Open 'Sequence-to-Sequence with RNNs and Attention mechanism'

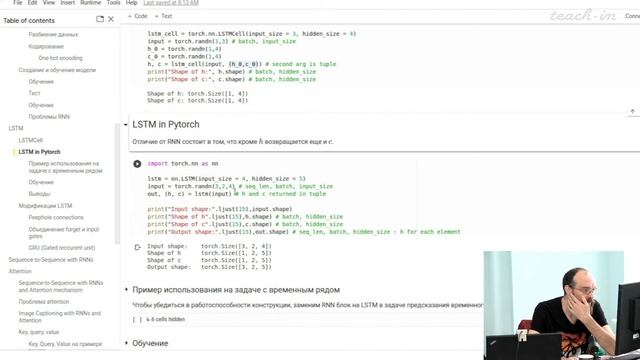61,287
